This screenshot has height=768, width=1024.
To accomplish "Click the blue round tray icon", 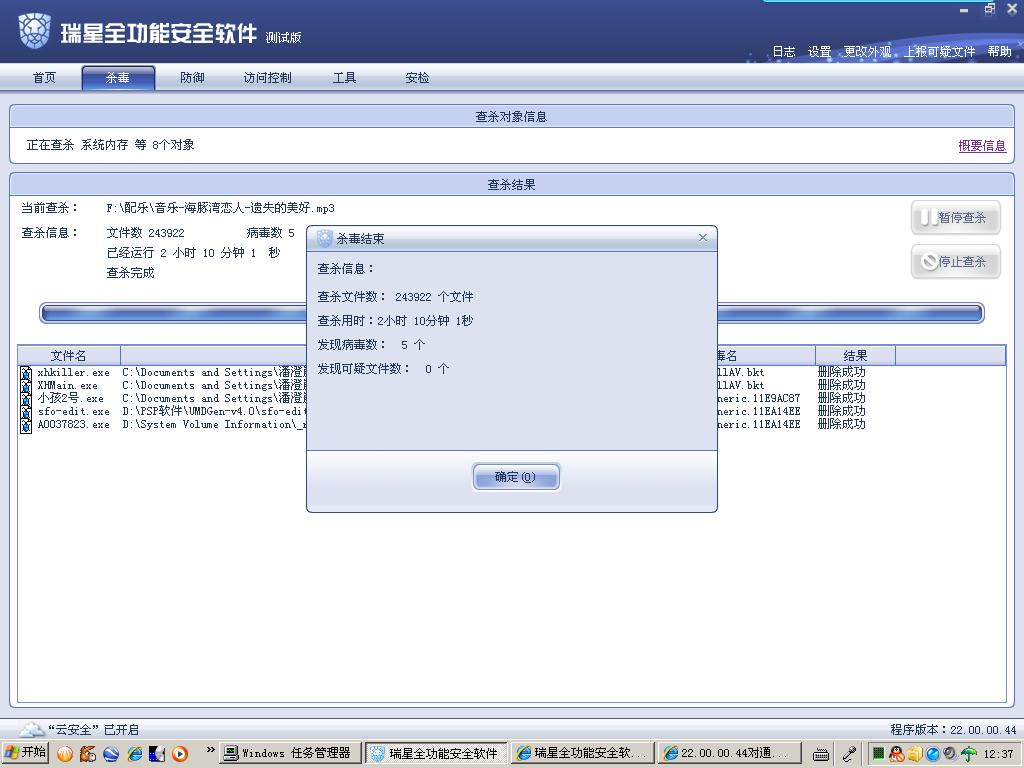I will point(933,754).
